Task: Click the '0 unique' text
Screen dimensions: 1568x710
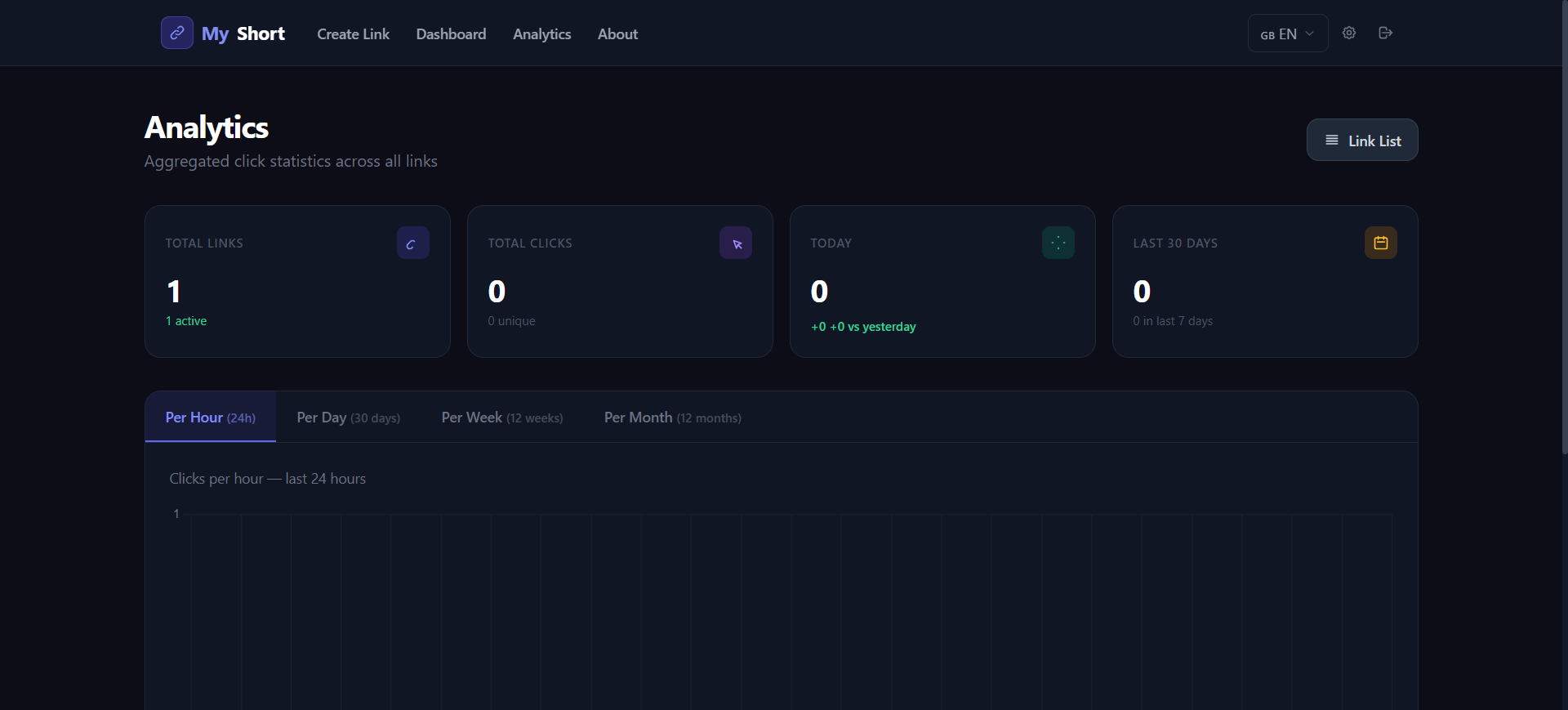Action: click(x=511, y=321)
